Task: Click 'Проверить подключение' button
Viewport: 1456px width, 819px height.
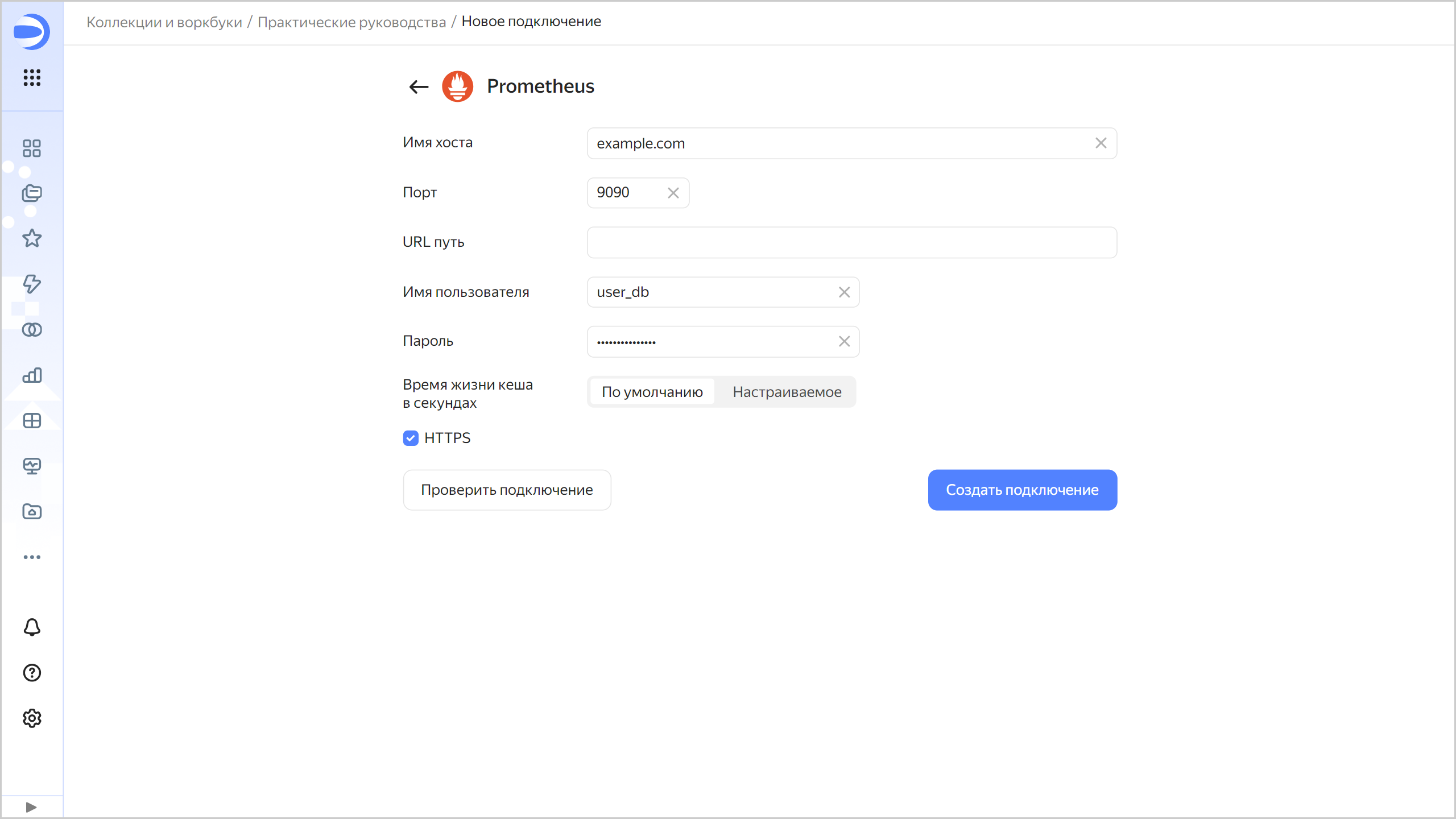Action: click(506, 490)
